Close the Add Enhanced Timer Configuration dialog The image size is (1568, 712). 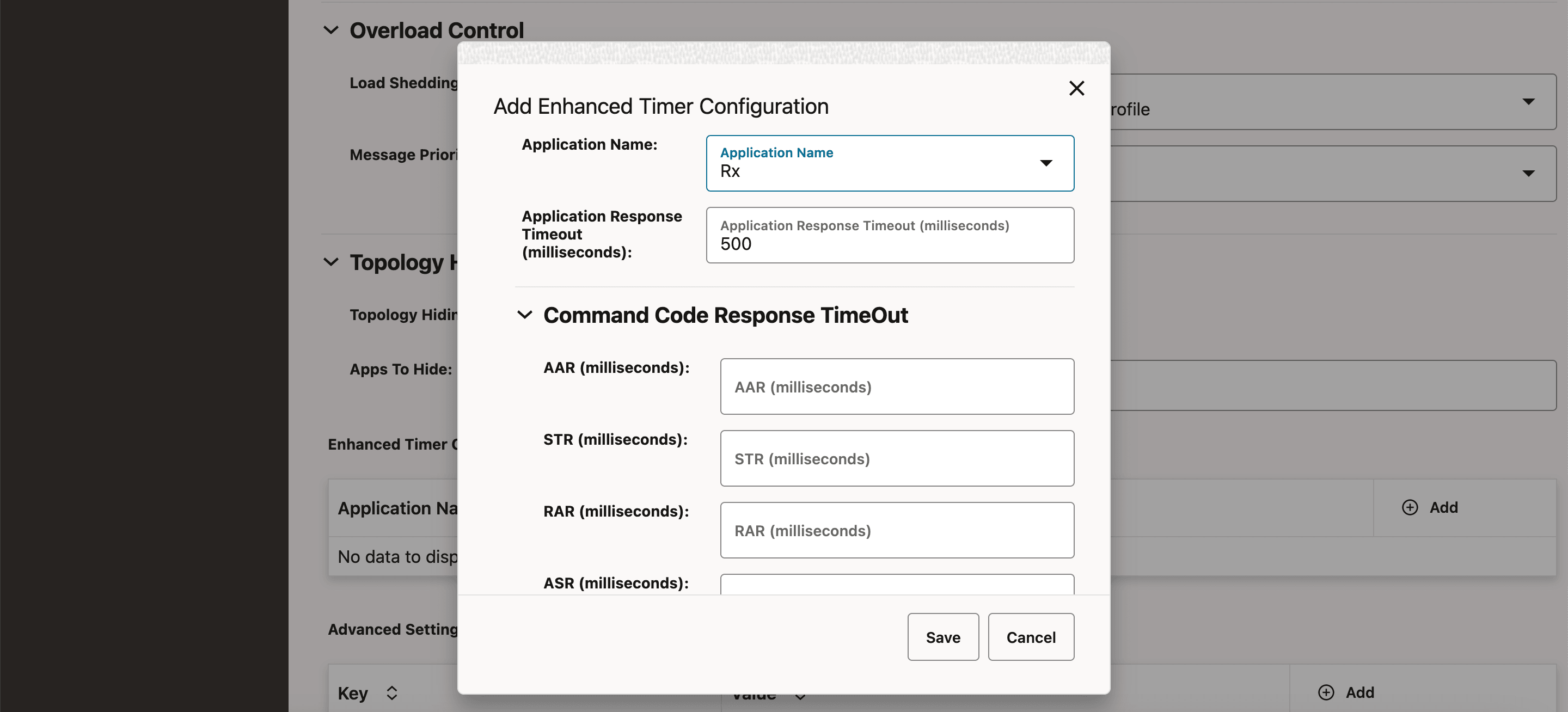(1076, 88)
